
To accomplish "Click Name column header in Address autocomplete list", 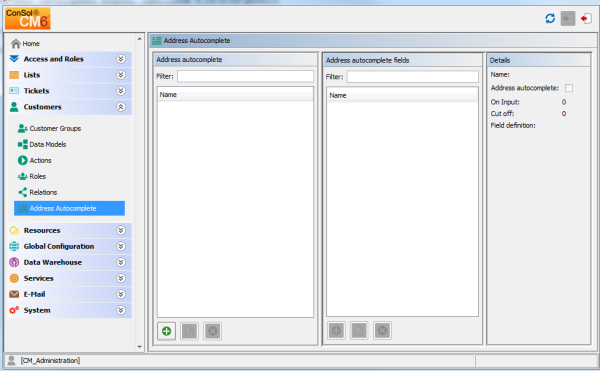I will tap(235, 94).
